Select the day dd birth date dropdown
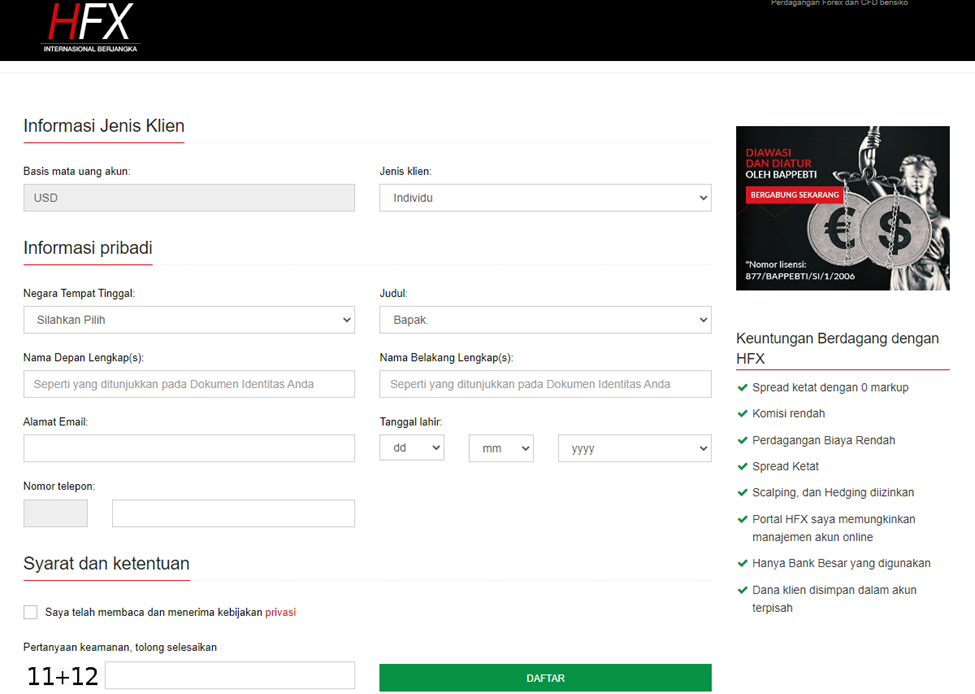The height and width of the screenshot is (694, 975). point(412,448)
